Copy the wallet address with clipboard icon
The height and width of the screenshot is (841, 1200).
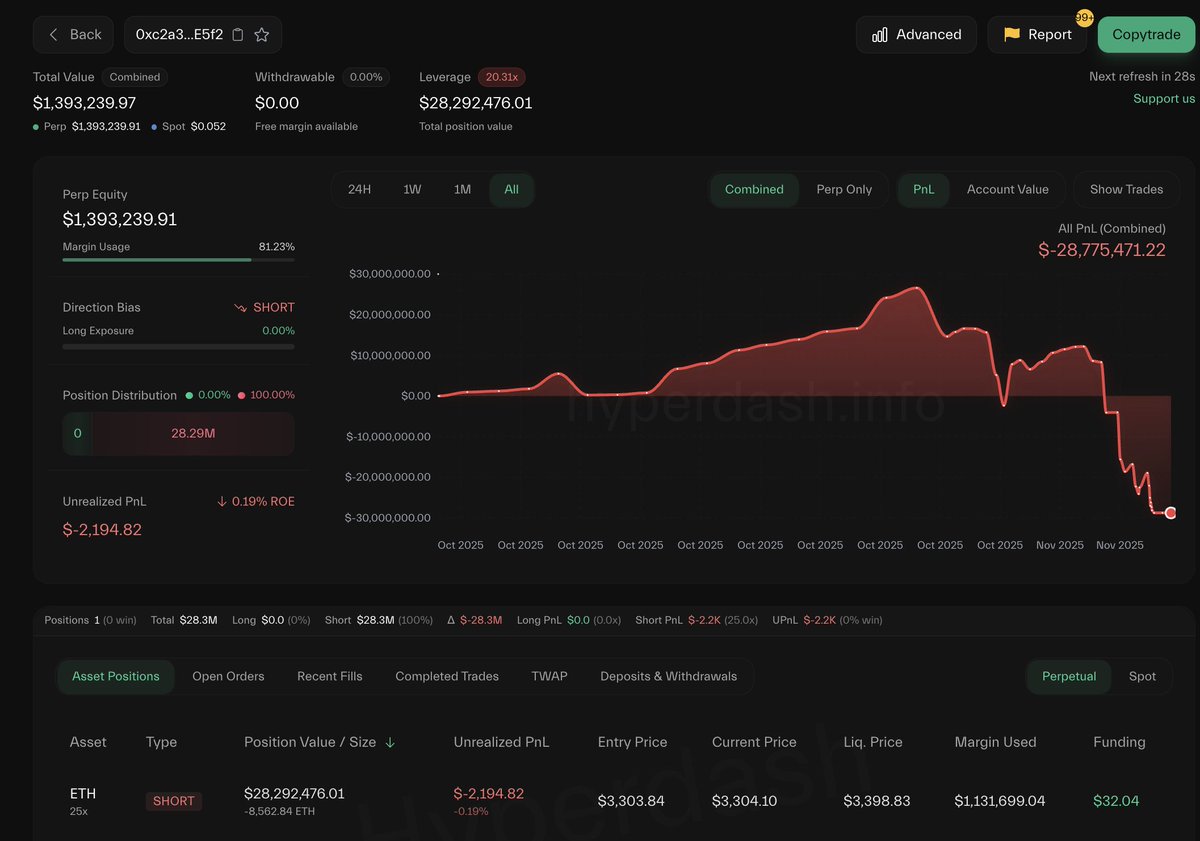[238, 35]
